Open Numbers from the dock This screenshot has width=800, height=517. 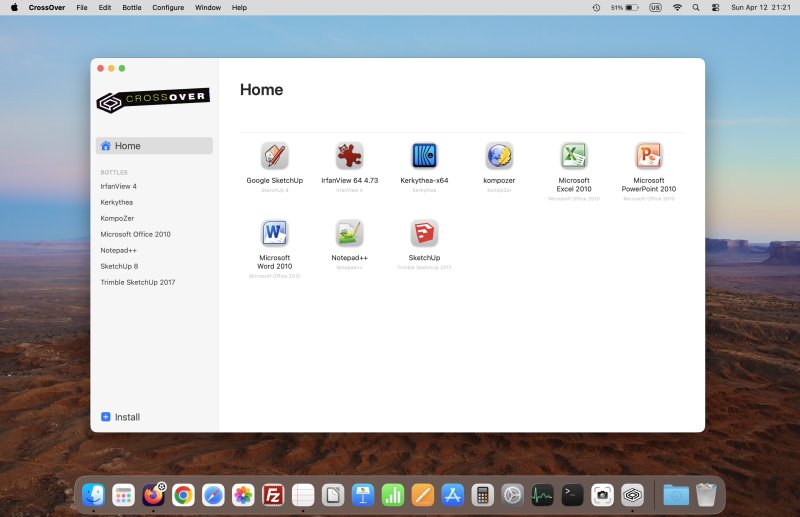[x=393, y=495]
